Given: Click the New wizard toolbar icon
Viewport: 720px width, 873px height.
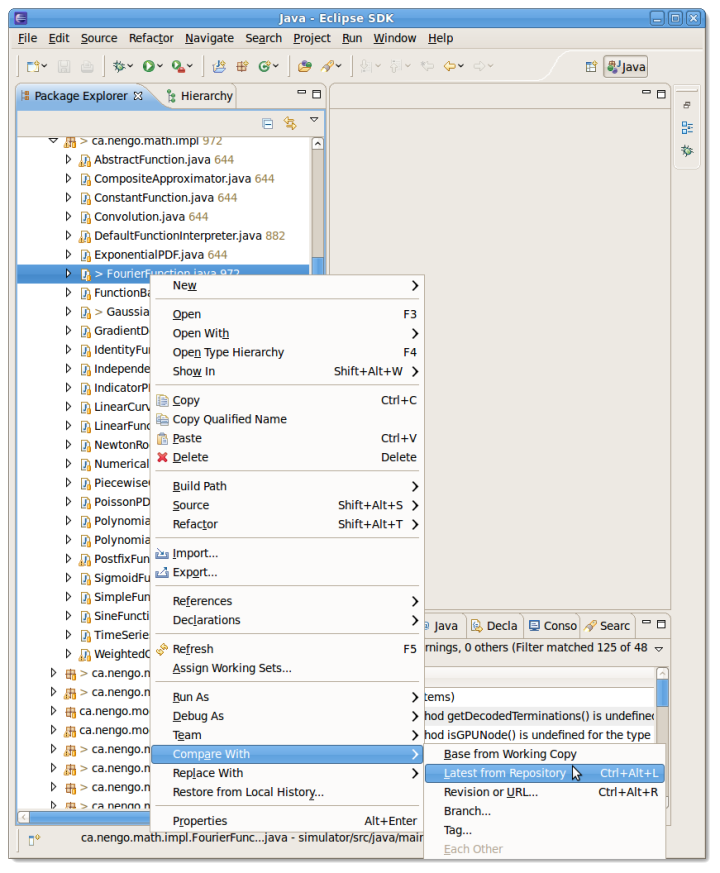Looking at the screenshot, I should tap(33, 66).
